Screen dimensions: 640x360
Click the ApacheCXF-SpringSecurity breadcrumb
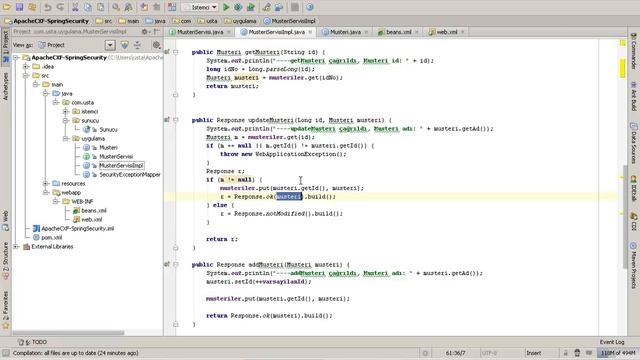point(46,21)
